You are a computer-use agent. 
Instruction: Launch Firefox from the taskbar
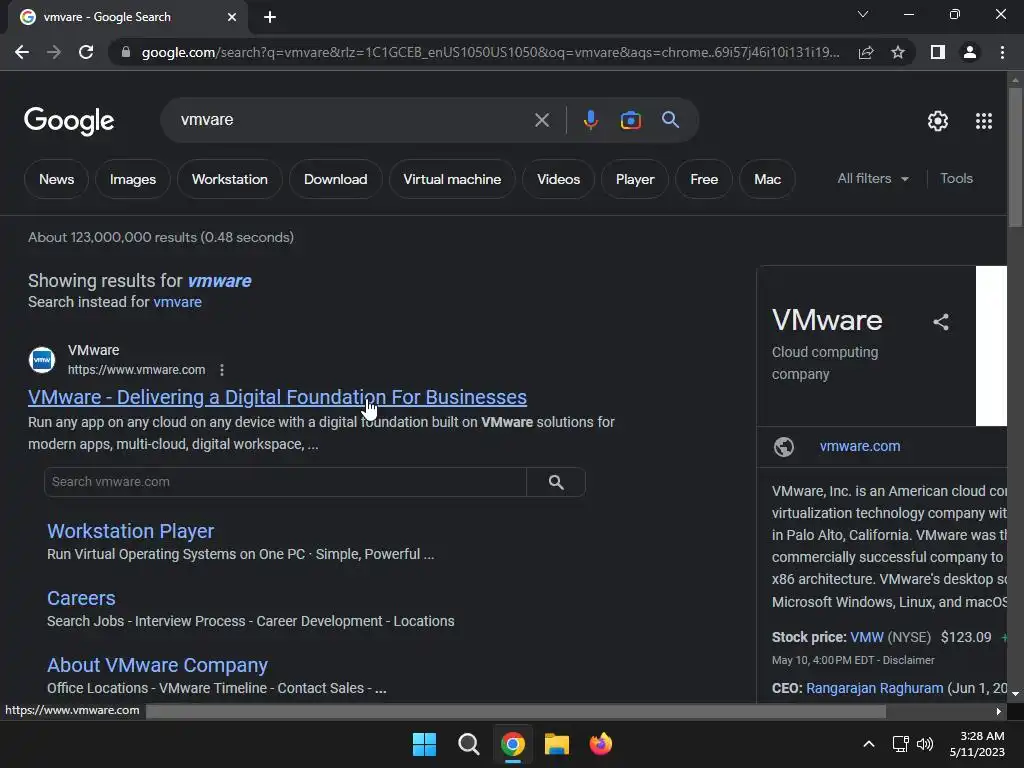pos(601,744)
